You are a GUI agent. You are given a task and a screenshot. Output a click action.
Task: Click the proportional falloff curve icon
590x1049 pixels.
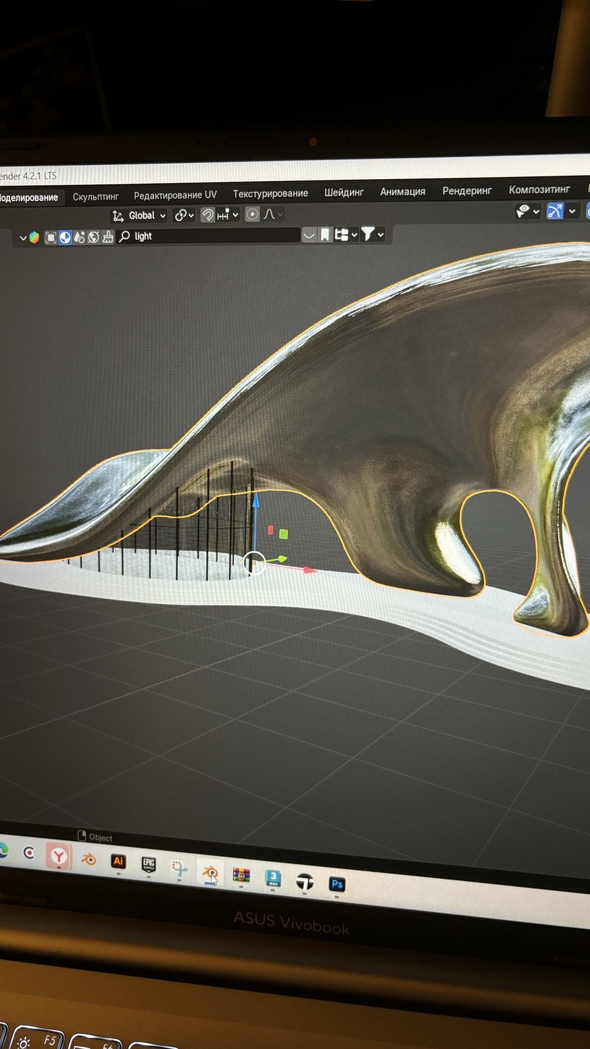pos(269,215)
